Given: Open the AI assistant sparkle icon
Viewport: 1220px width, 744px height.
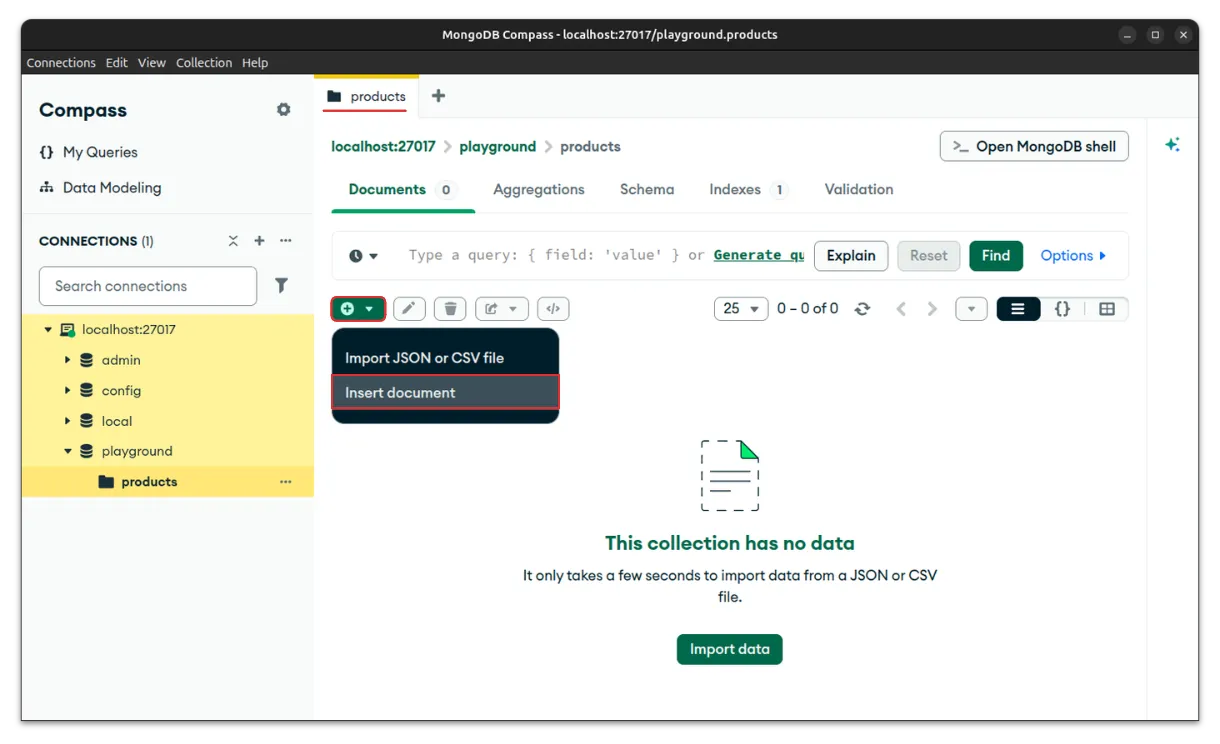Looking at the screenshot, I should 1172,145.
